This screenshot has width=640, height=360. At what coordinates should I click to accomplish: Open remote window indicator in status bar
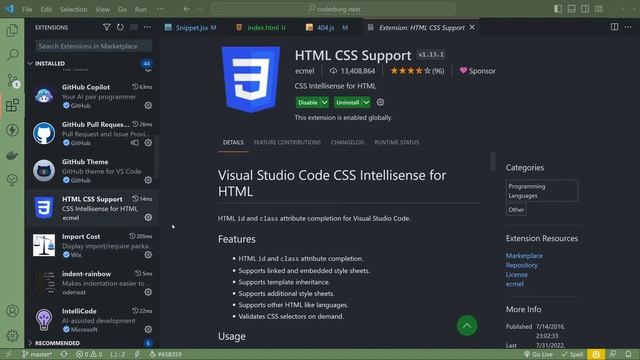click(x=8, y=354)
